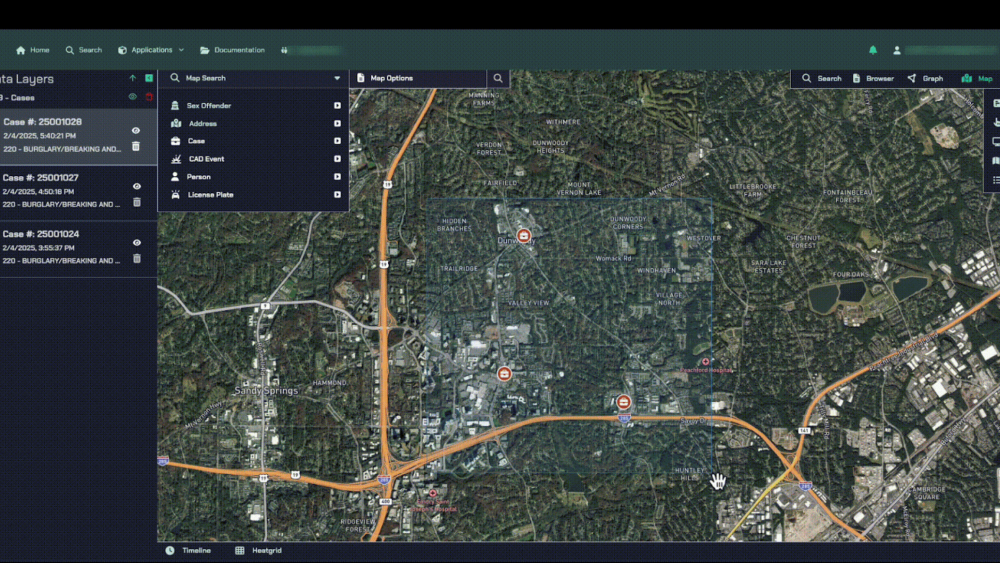
Task: Collapse the Data Layers panel with green icon
Action: click(149, 78)
